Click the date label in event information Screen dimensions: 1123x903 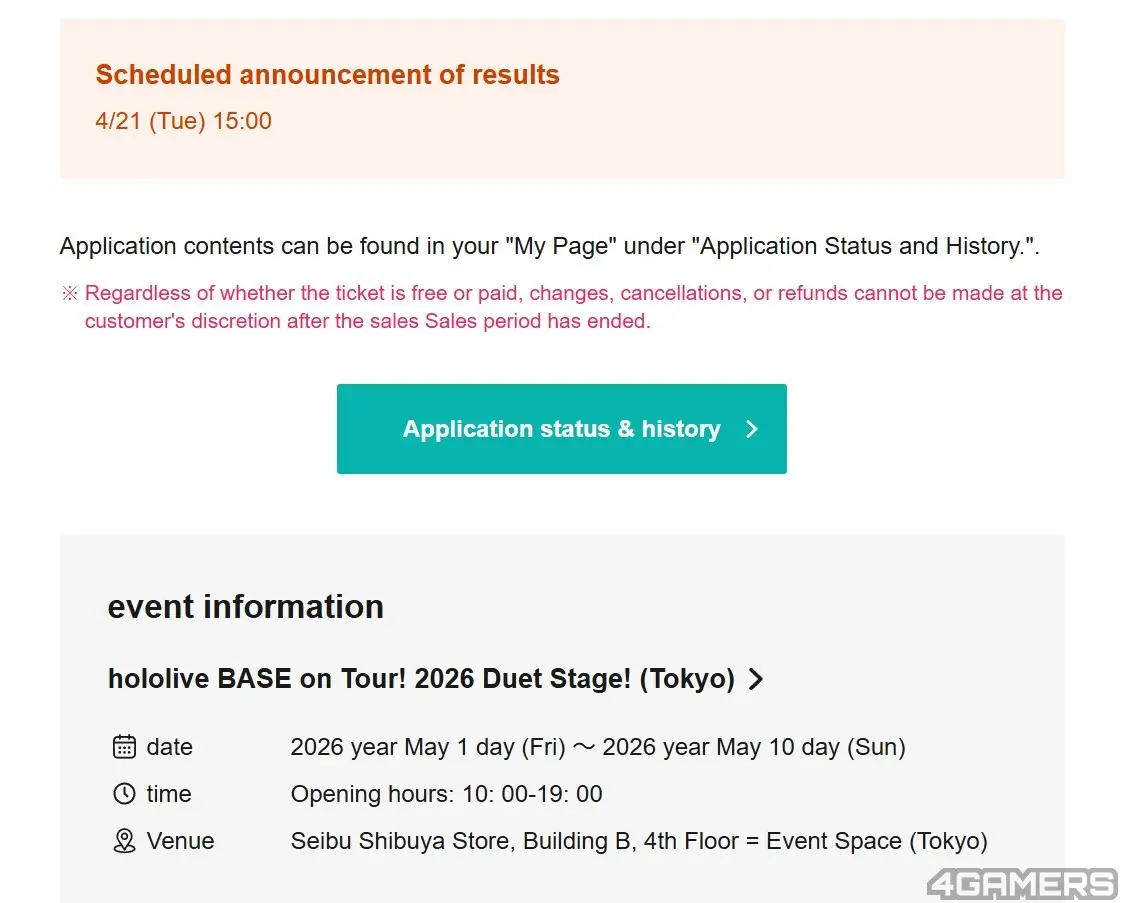[170, 747]
